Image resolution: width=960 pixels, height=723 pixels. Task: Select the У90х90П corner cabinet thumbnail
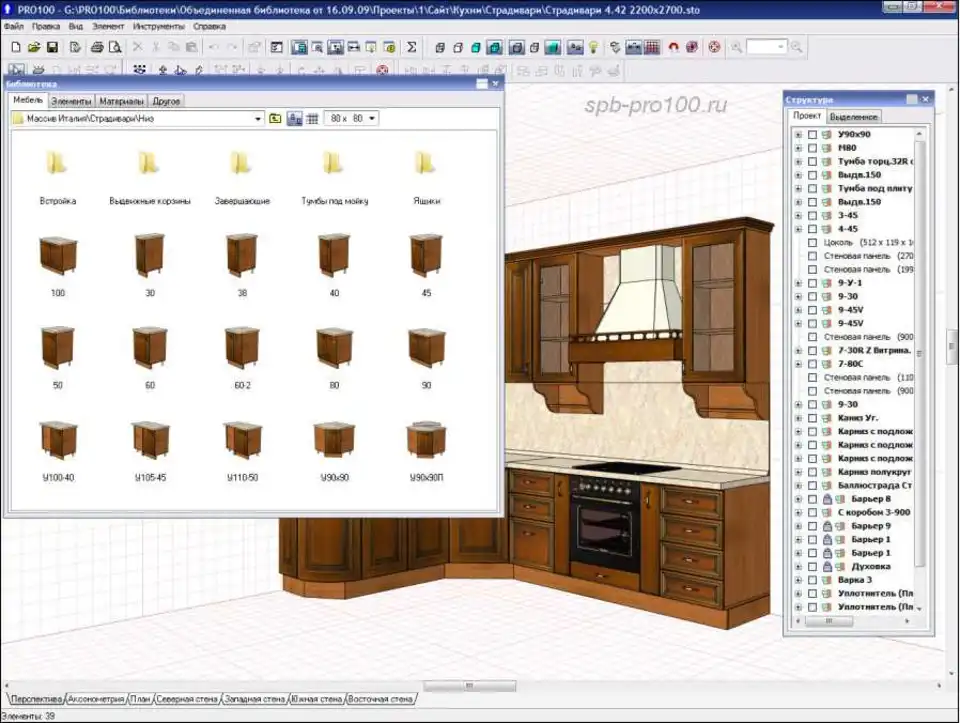click(x=426, y=450)
